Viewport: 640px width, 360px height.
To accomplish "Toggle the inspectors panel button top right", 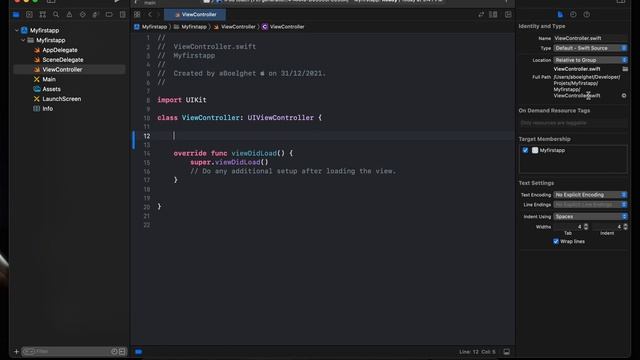I will click(x=620, y=2).
